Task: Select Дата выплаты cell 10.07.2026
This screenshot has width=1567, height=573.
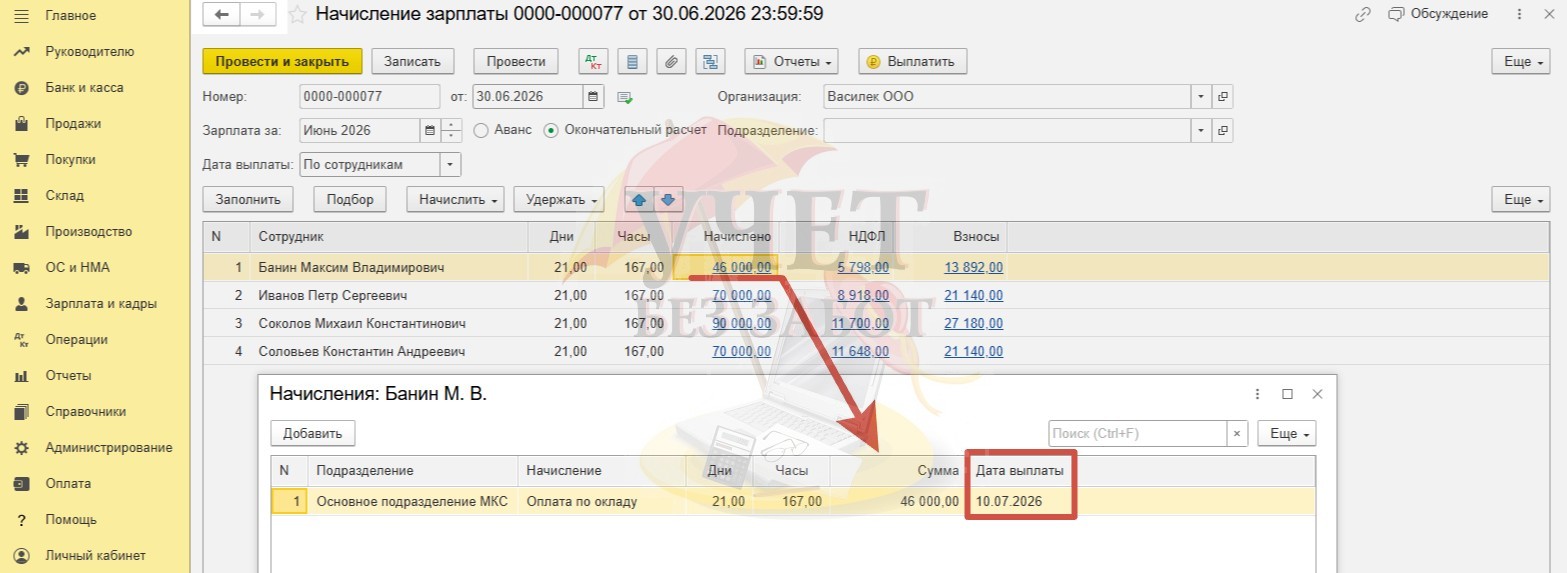Action: click(1021, 502)
